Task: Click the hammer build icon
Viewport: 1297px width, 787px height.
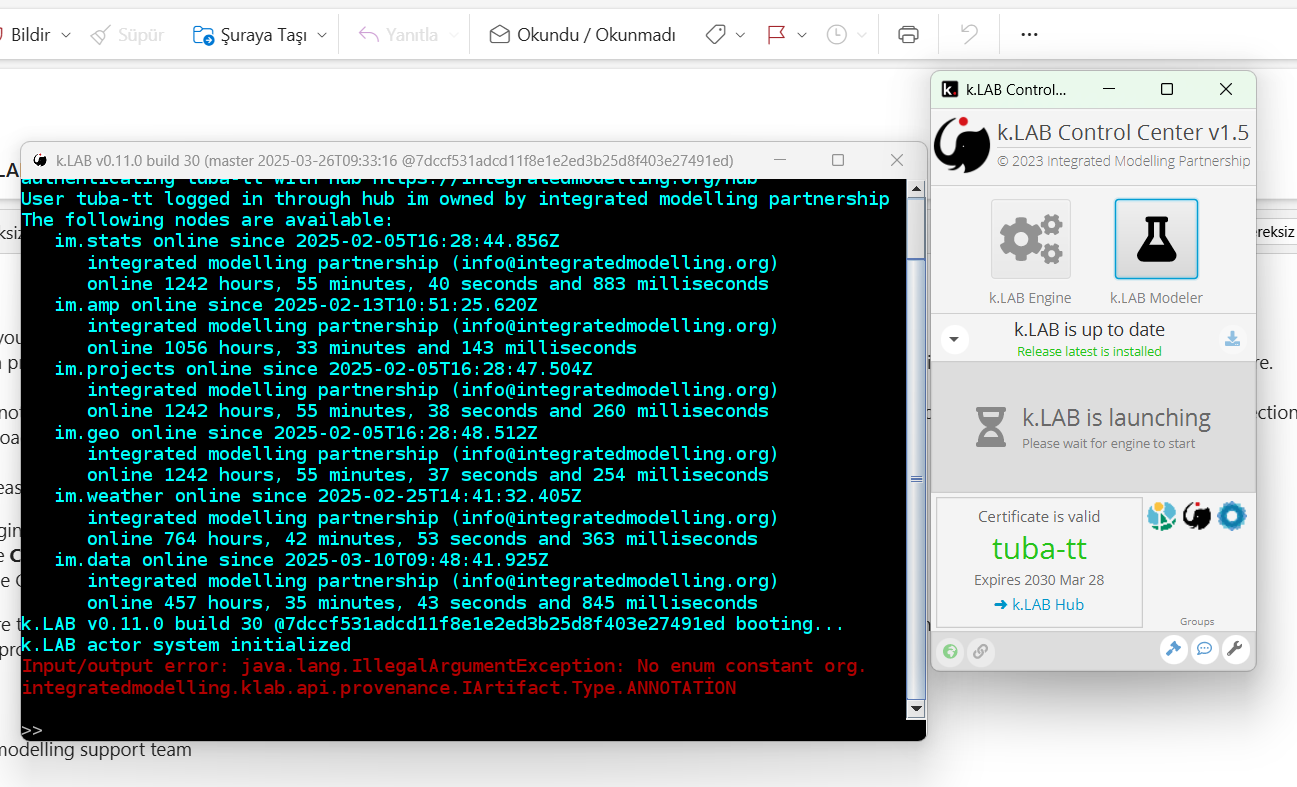Action: tap(1173, 650)
